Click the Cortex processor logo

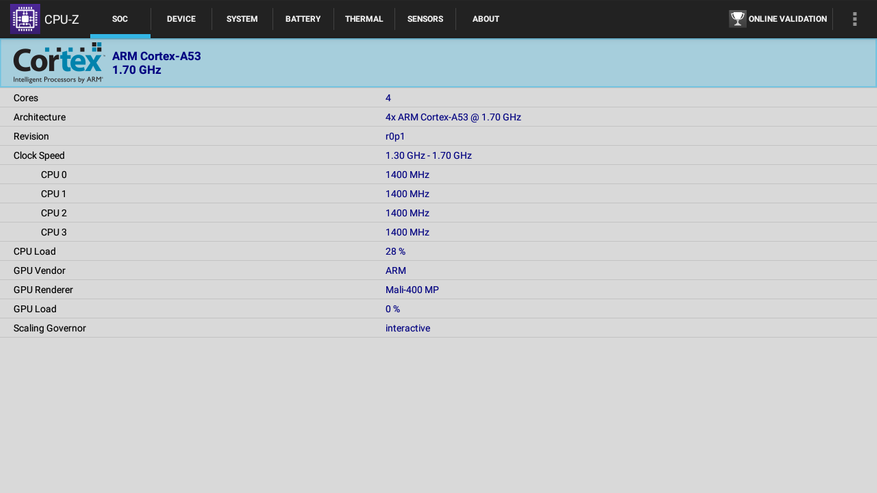coord(58,63)
